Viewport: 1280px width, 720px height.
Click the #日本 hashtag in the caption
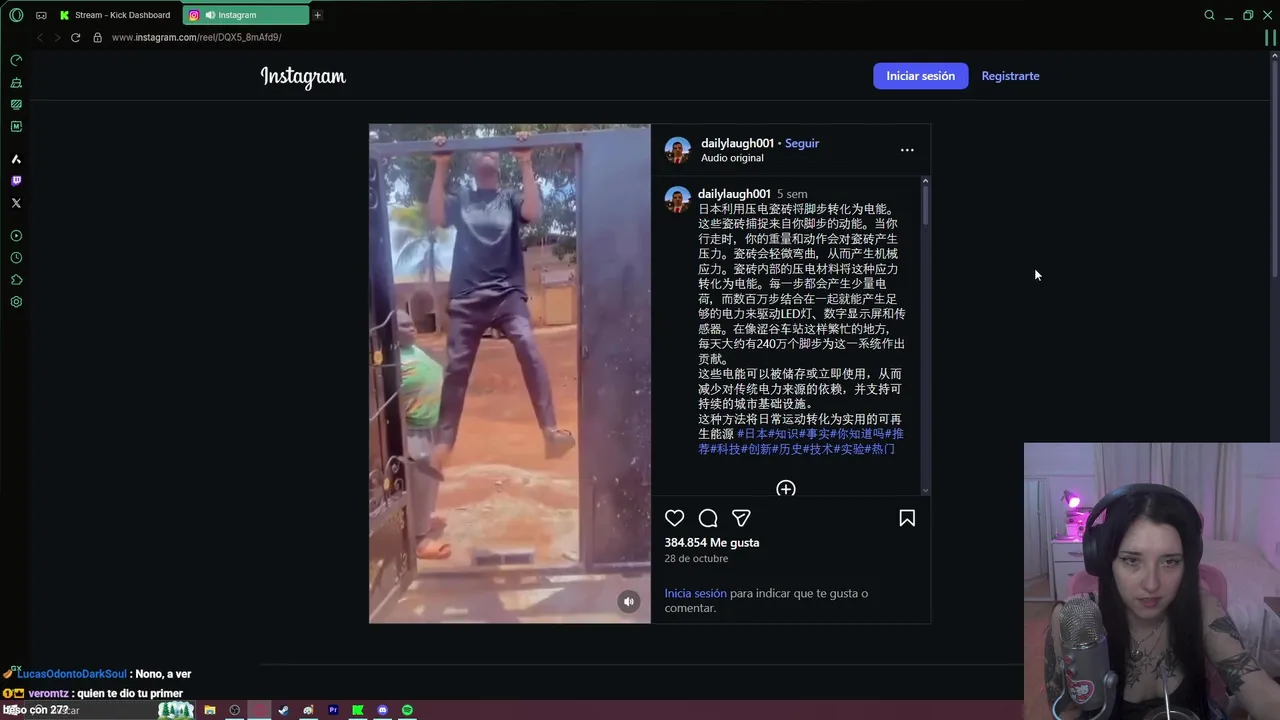pyautogui.click(x=753, y=434)
